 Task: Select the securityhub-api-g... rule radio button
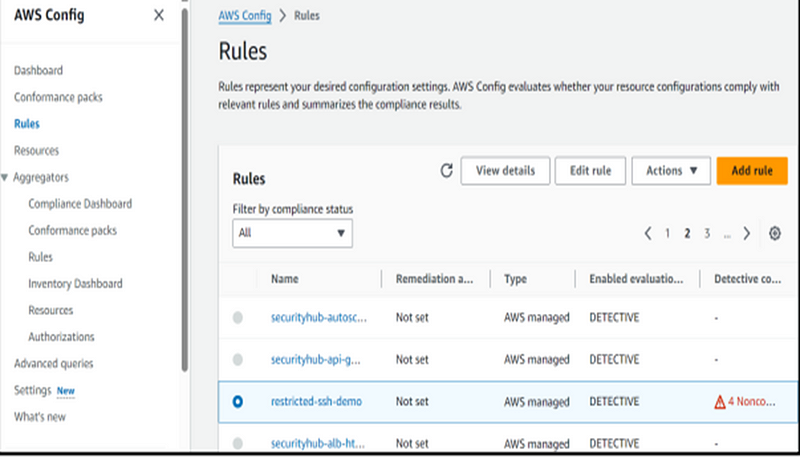[238, 360]
